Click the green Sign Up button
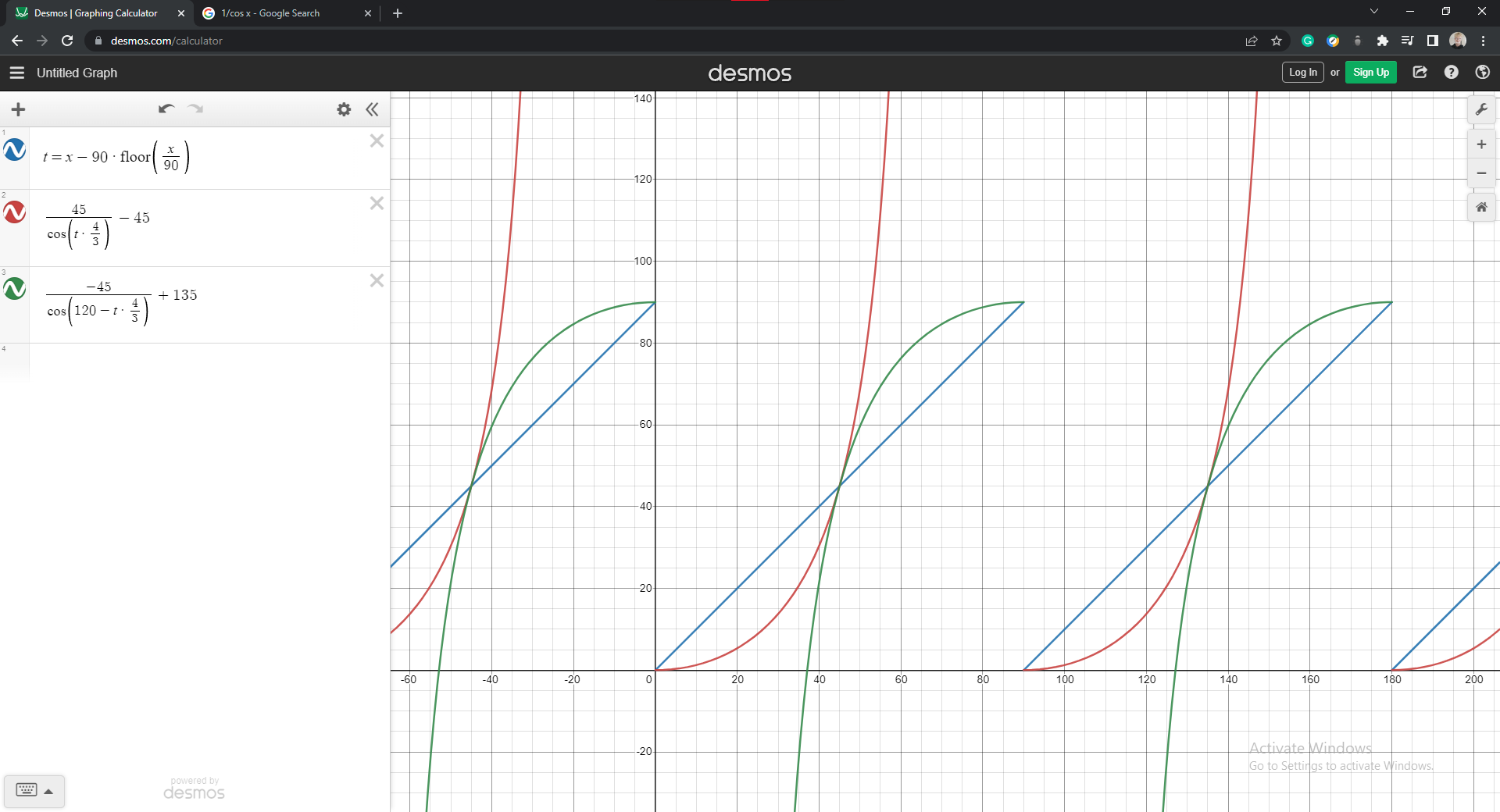 pyautogui.click(x=1370, y=73)
